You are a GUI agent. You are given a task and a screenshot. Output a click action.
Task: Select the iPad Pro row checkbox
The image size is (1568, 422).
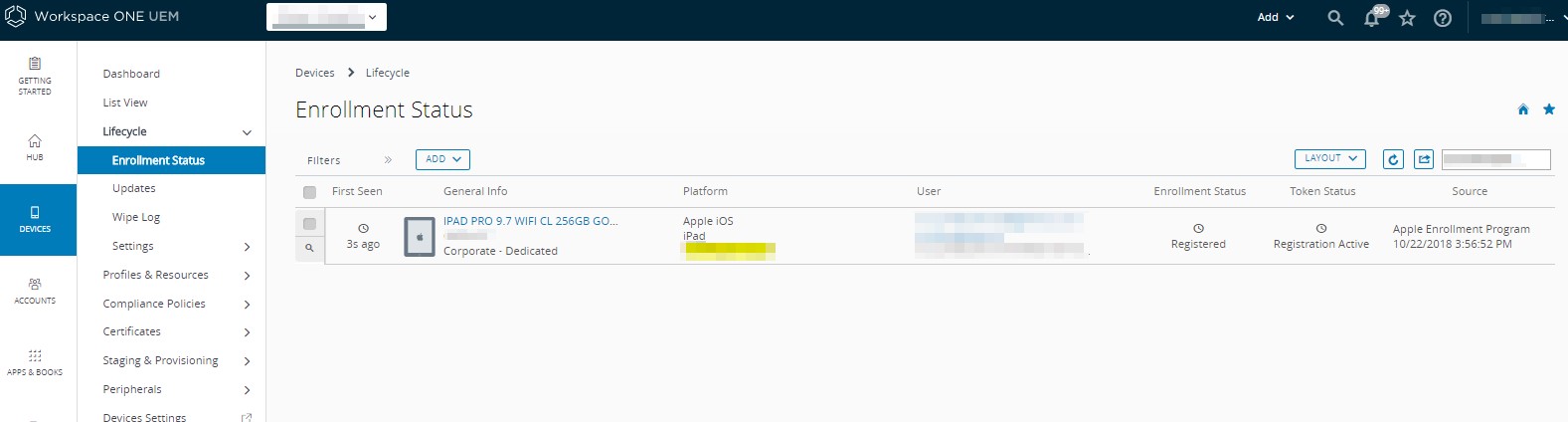coord(309,224)
